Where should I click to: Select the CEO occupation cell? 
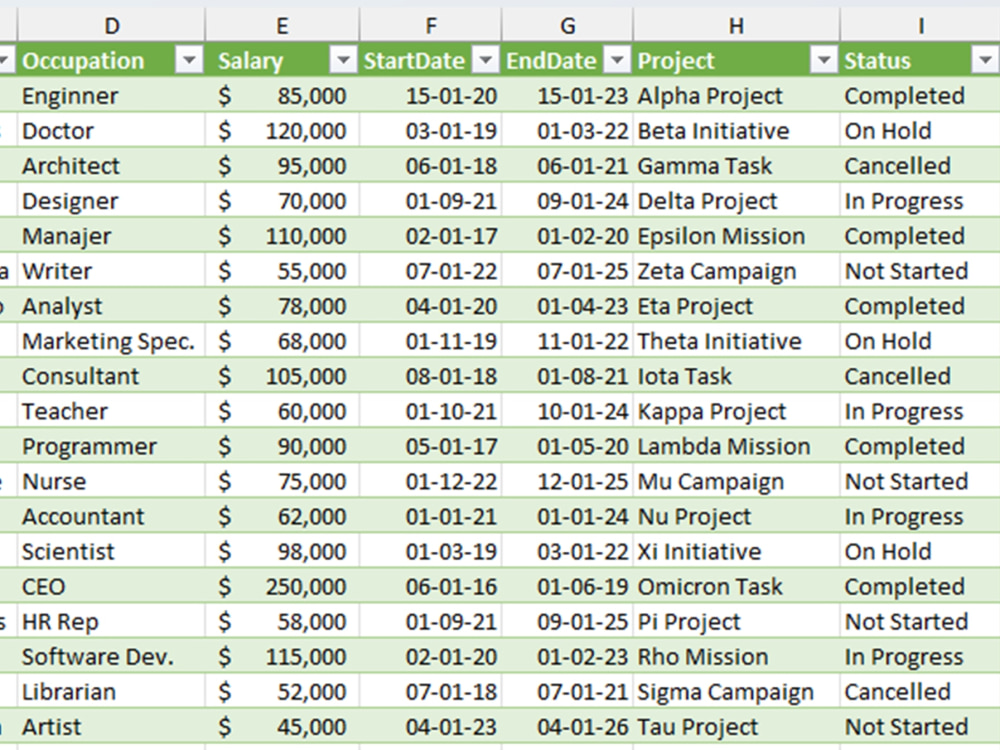(112, 587)
